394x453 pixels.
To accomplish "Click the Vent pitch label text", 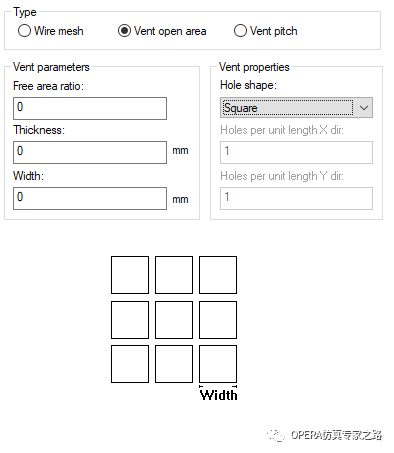I will pyautogui.click(x=273, y=31).
